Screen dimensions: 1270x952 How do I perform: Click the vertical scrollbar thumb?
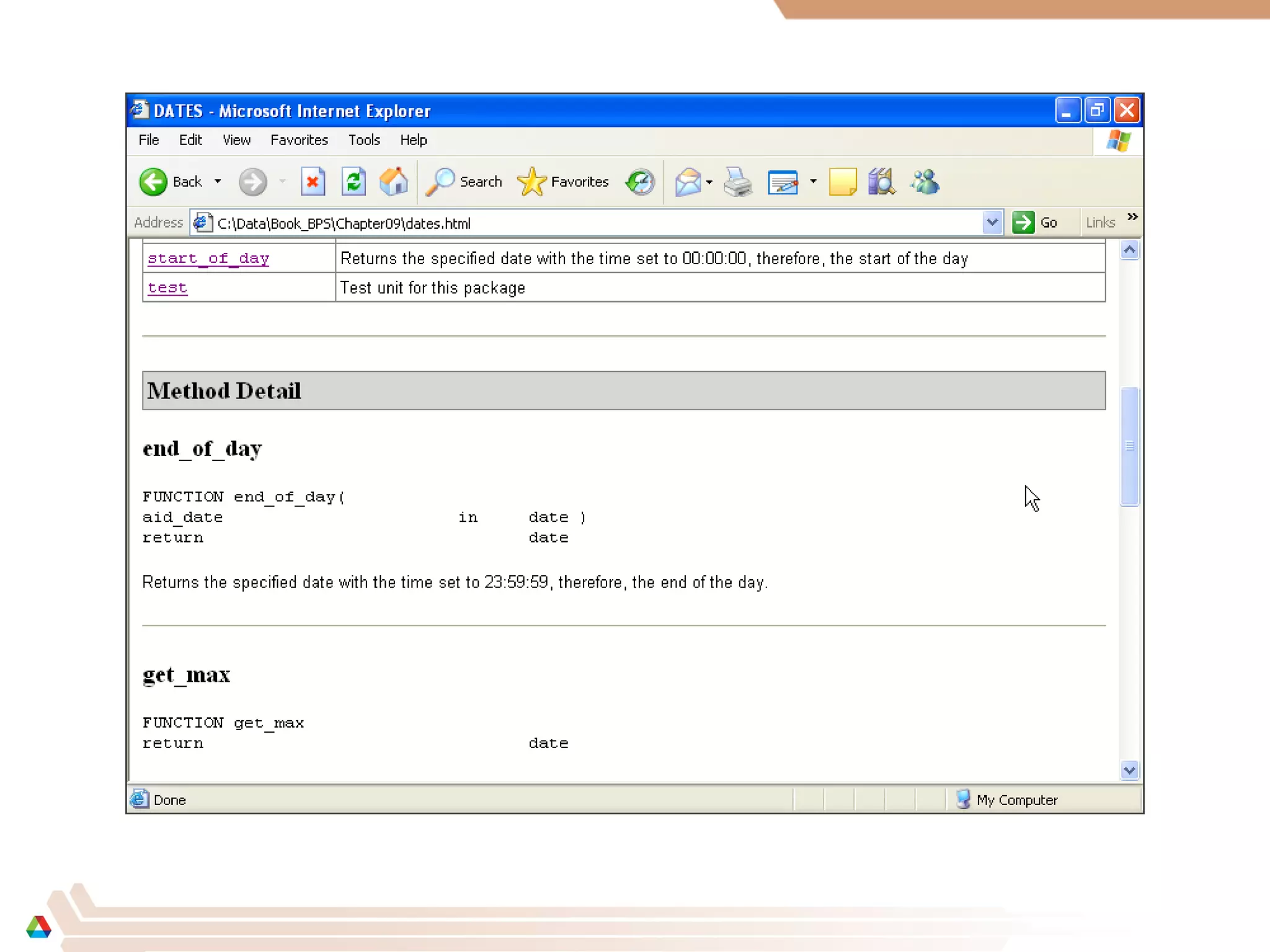[1130, 446]
